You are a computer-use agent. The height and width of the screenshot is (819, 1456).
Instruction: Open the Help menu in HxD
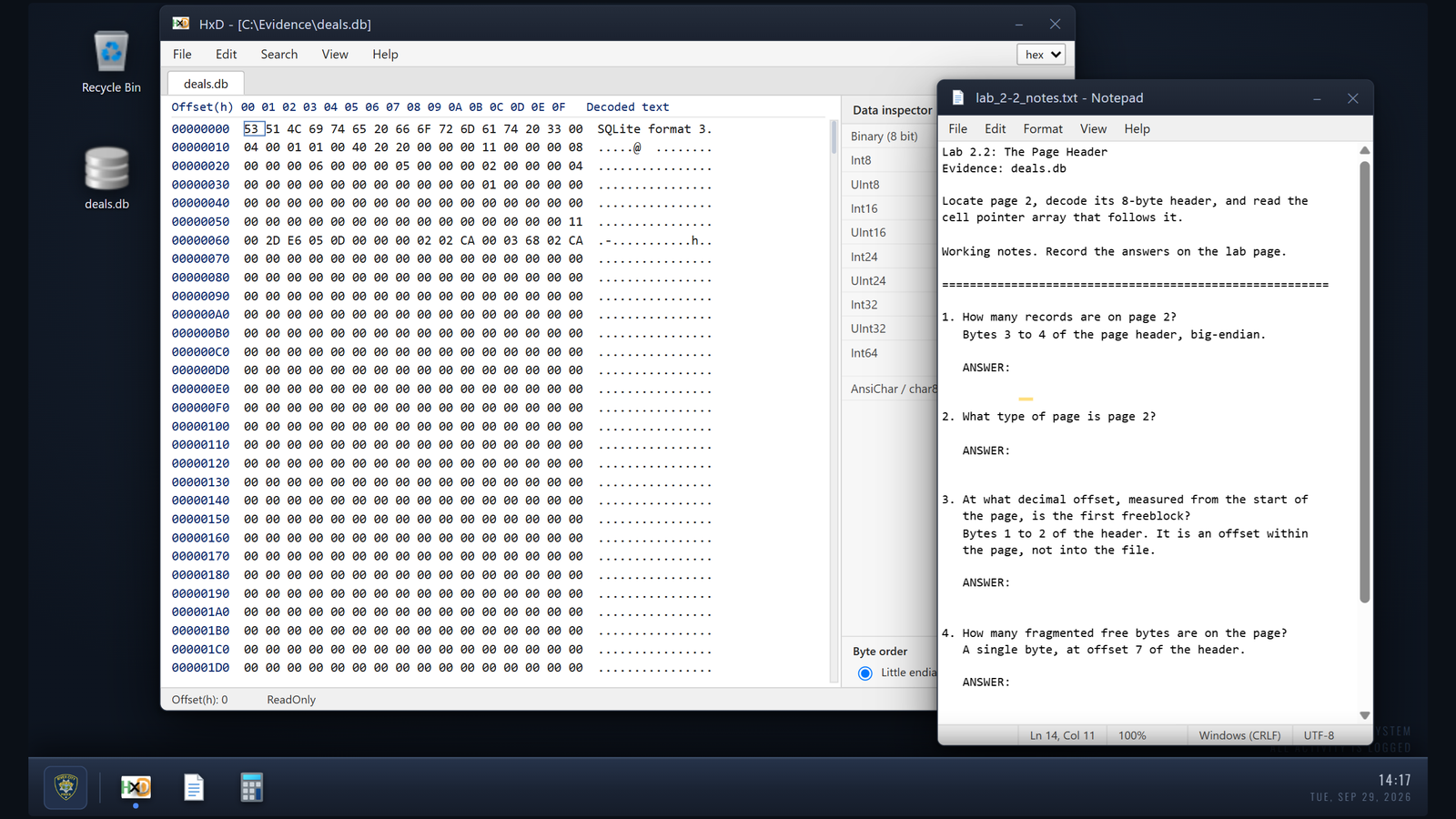(385, 55)
